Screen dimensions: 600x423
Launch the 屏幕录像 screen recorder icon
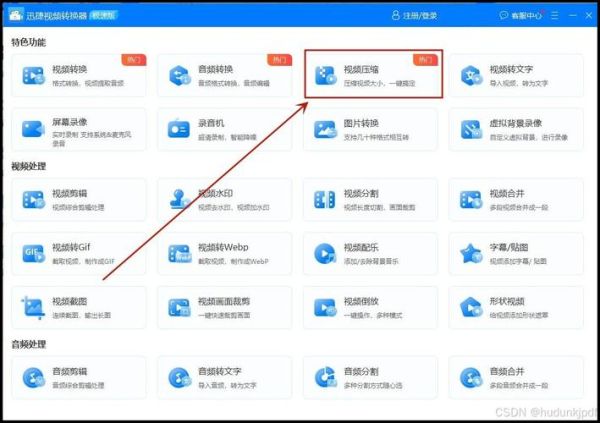(33, 129)
